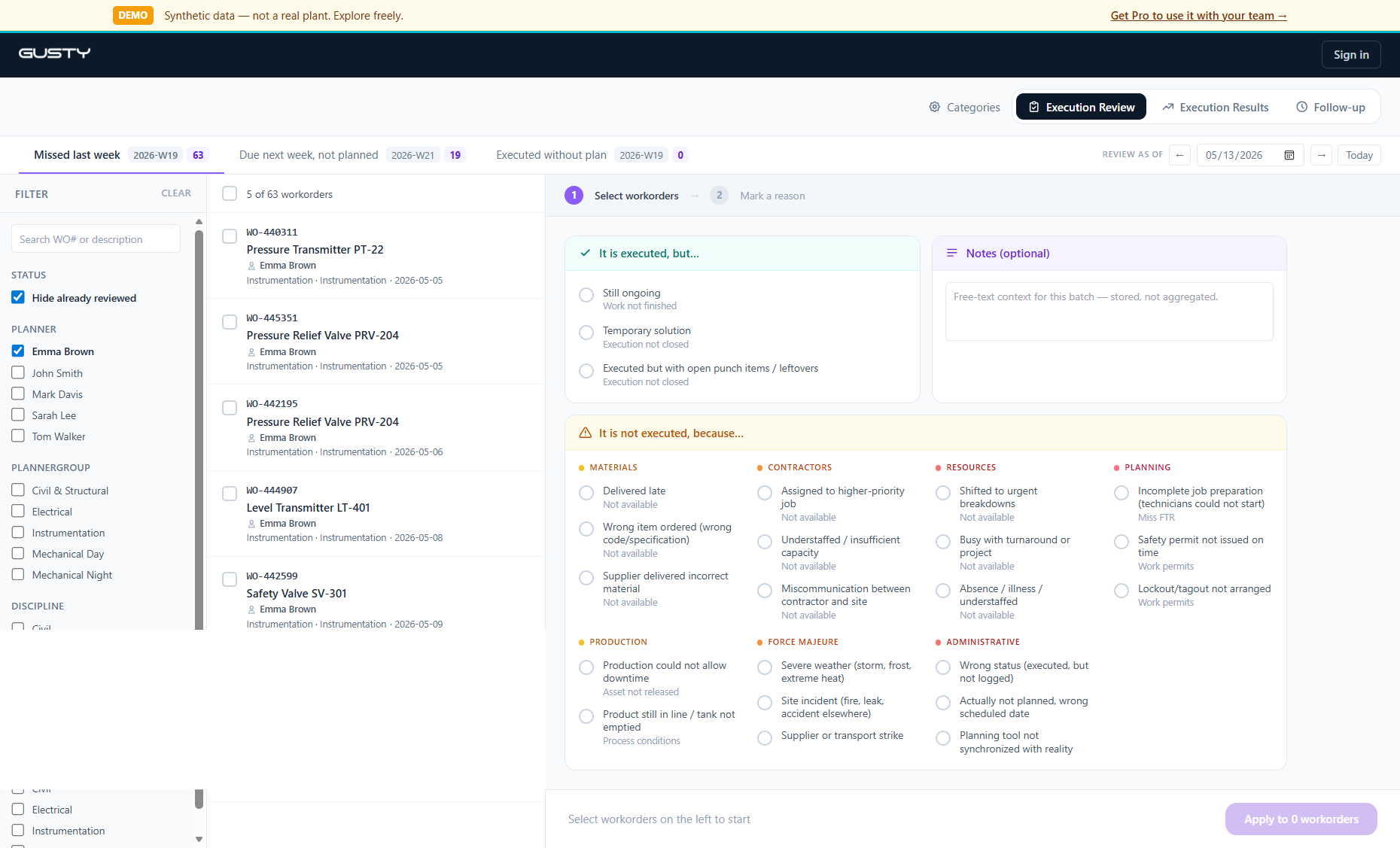This screenshot has width=1400, height=848.
Task: Uncheck Emma Brown planner filter
Action: click(x=18, y=351)
